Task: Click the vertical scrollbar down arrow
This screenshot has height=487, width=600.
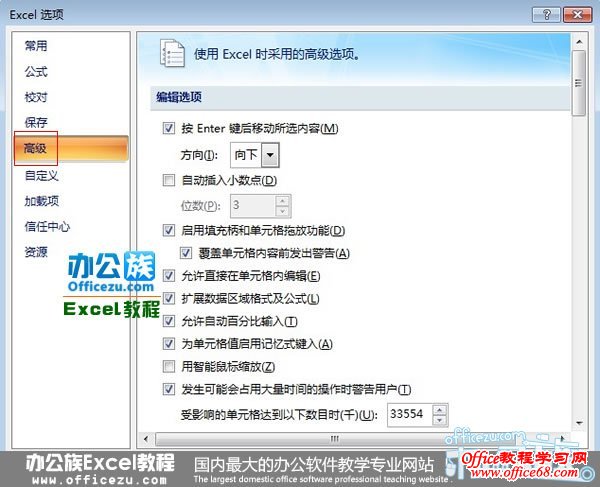Action: 579,423
